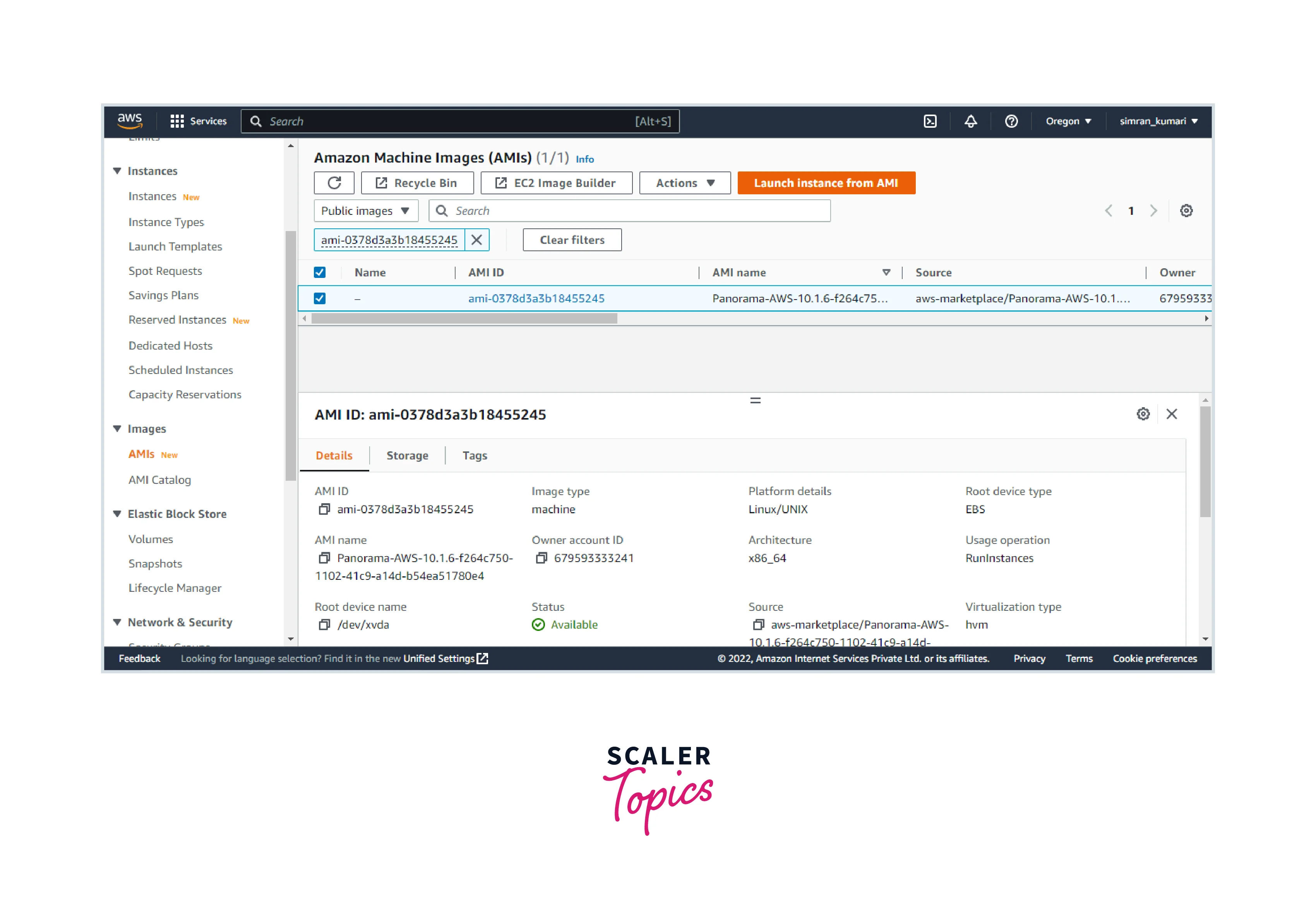Open AWS CloudShell terminal icon
This screenshot has width=1316, height=910.
(x=930, y=121)
